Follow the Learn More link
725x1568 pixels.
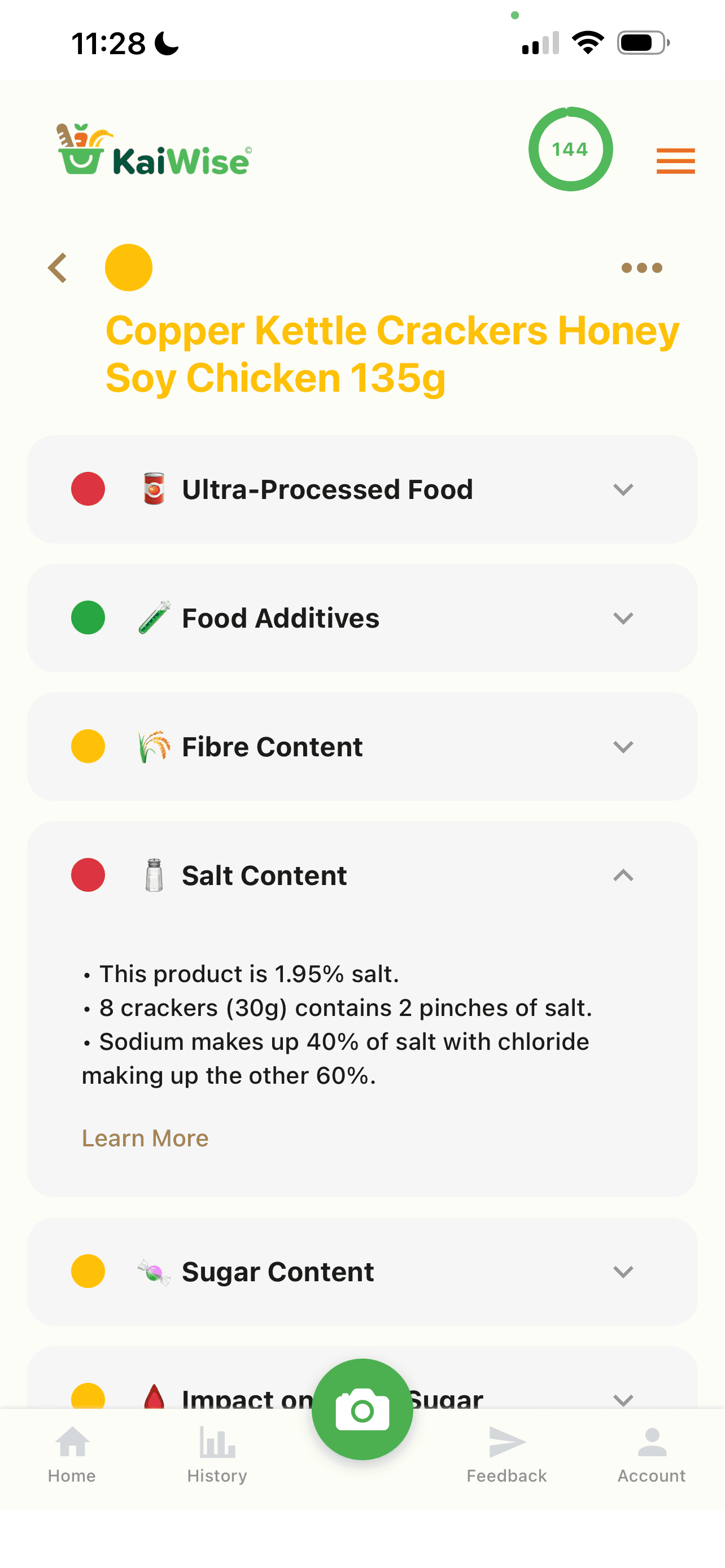[145, 1138]
